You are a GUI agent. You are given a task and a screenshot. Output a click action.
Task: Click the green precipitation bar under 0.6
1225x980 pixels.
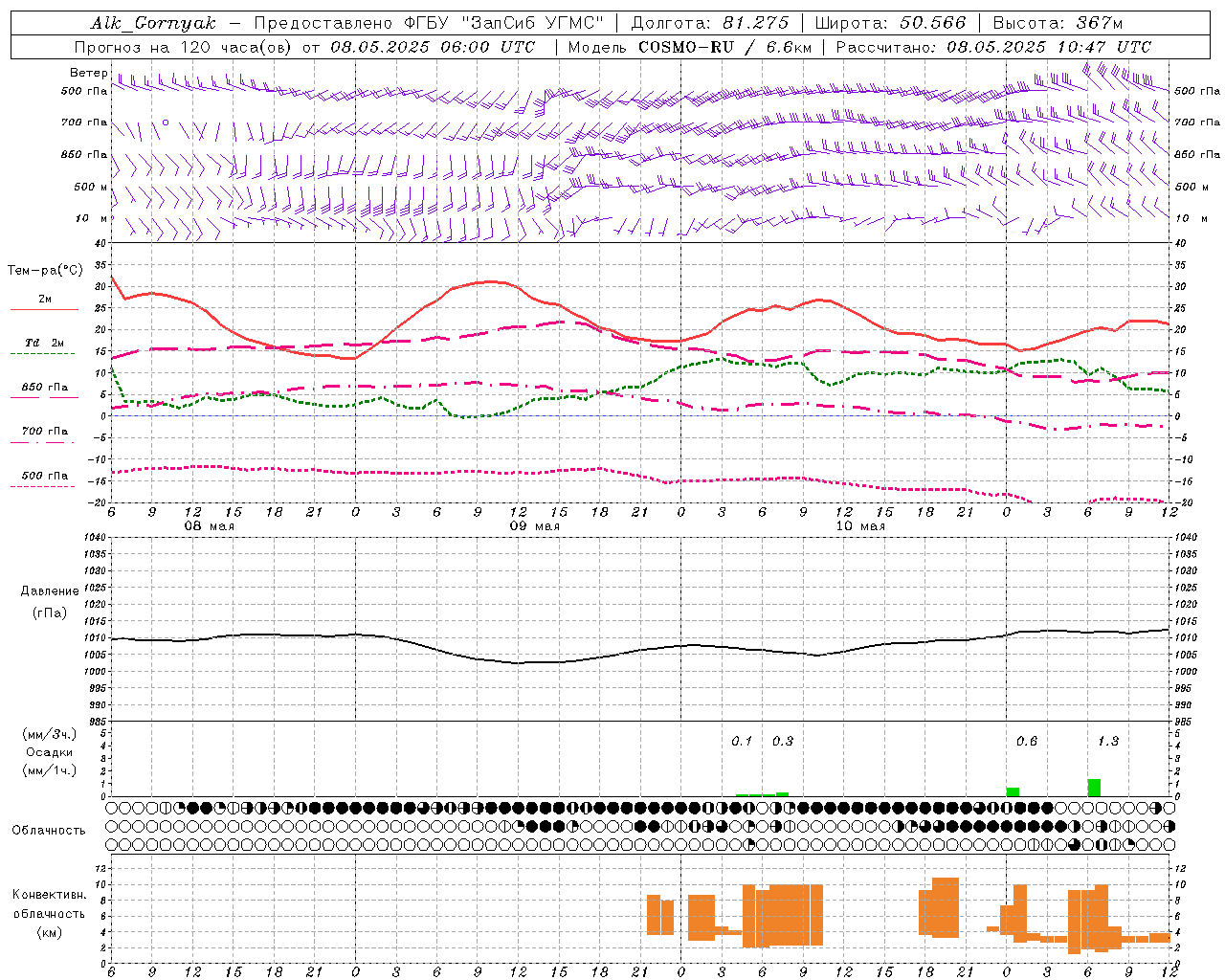click(x=1013, y=791)
